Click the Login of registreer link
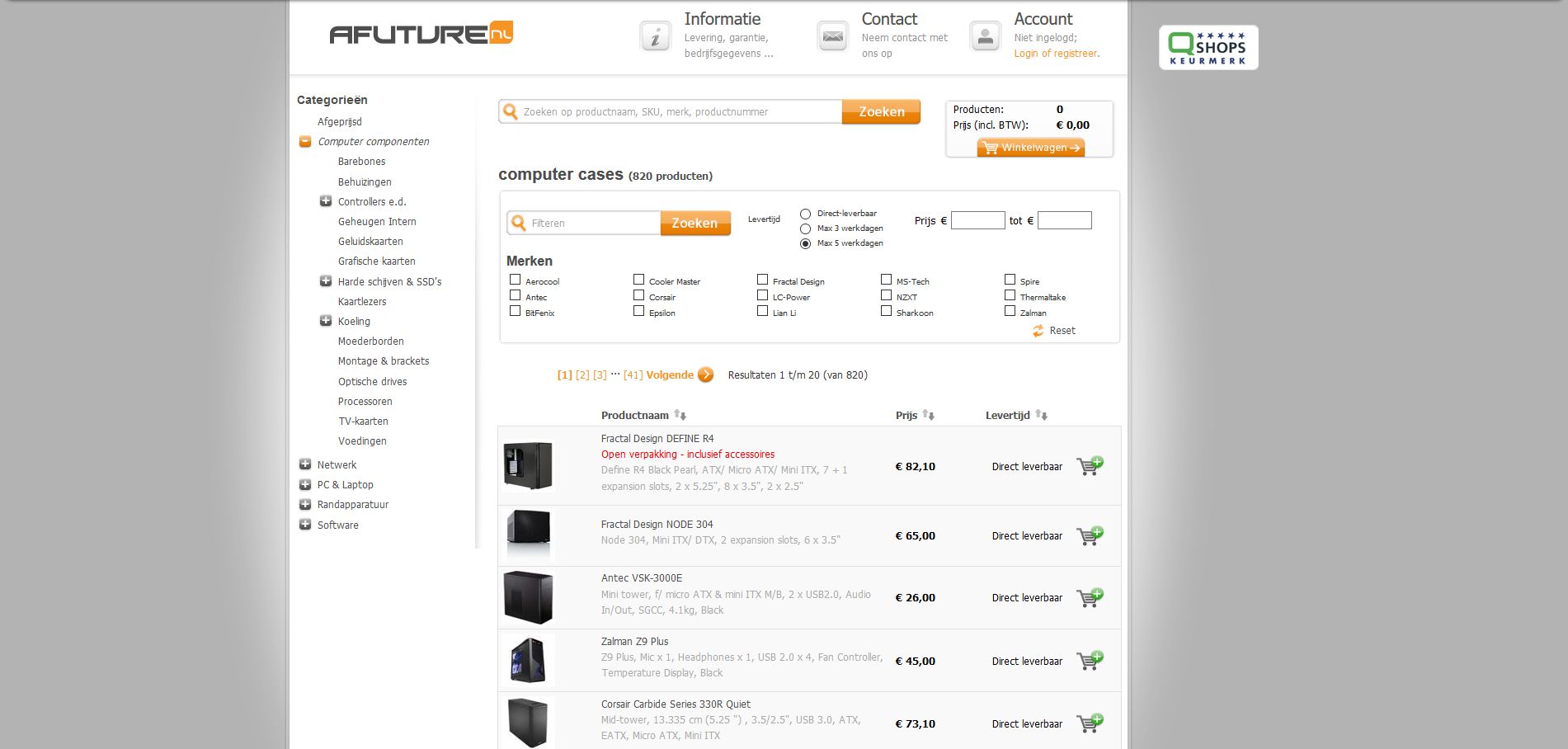The height and width of the screenshot is (749, 1568). (1056, 54)
